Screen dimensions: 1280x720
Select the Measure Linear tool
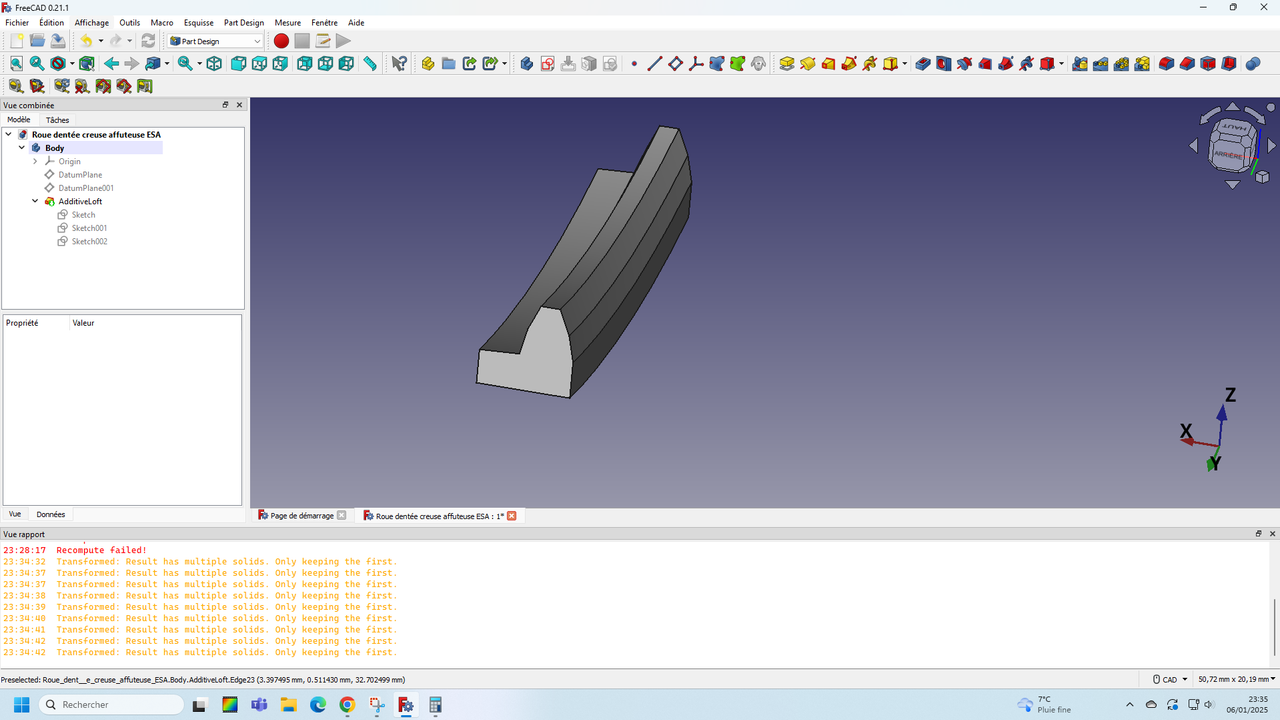coord(16,86)
